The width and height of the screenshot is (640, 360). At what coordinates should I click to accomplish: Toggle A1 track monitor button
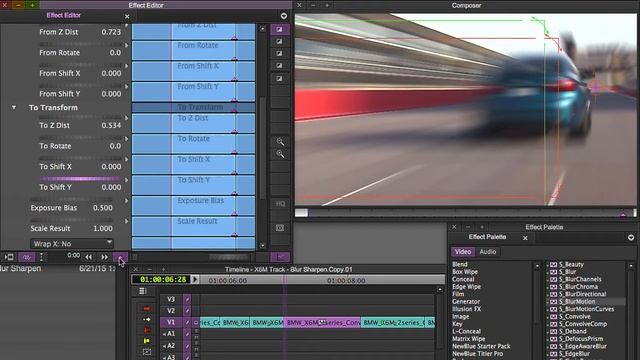tap(187, 333)
